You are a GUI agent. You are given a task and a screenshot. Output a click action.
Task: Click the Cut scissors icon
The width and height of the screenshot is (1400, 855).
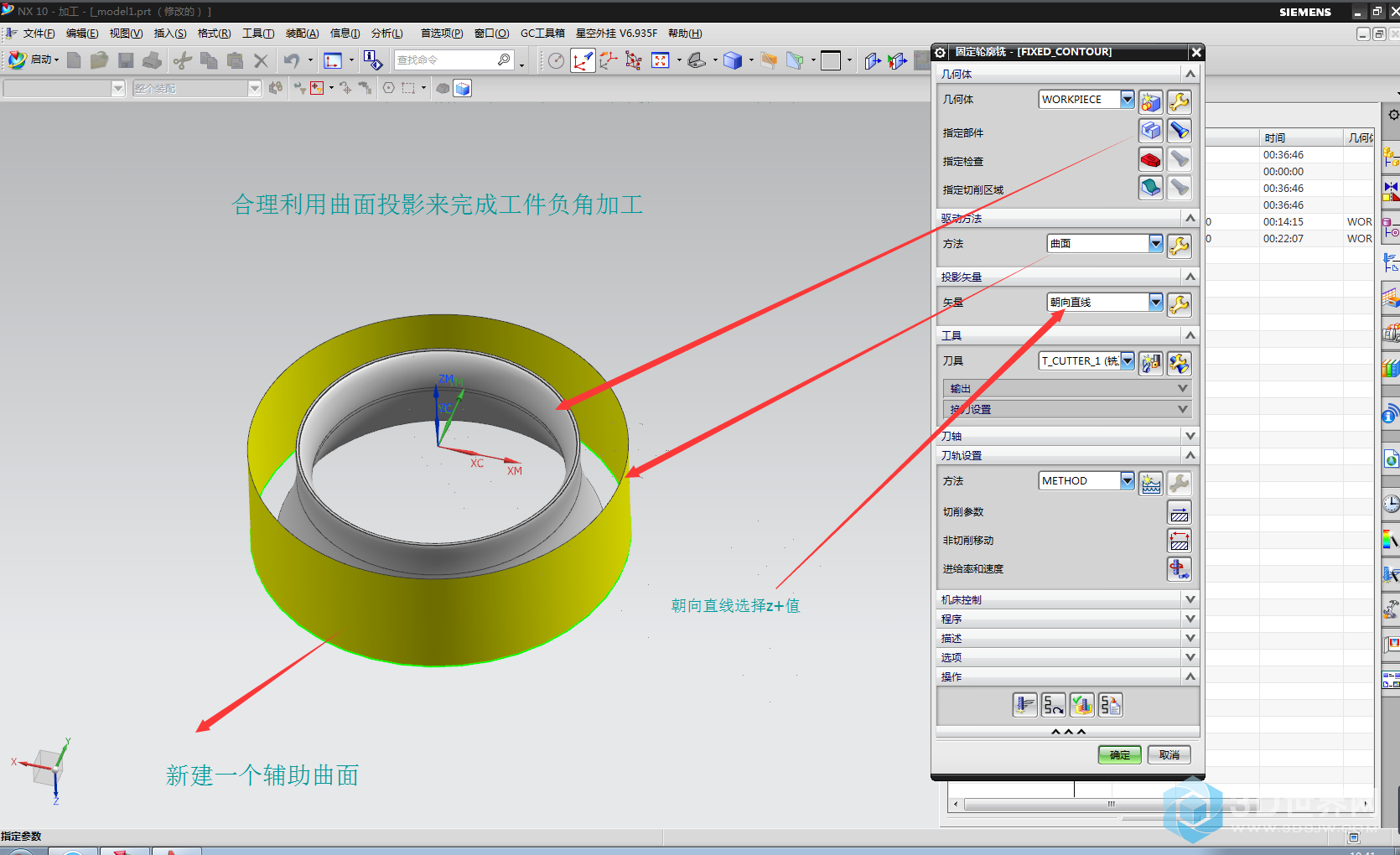click(x=182, y=60)
